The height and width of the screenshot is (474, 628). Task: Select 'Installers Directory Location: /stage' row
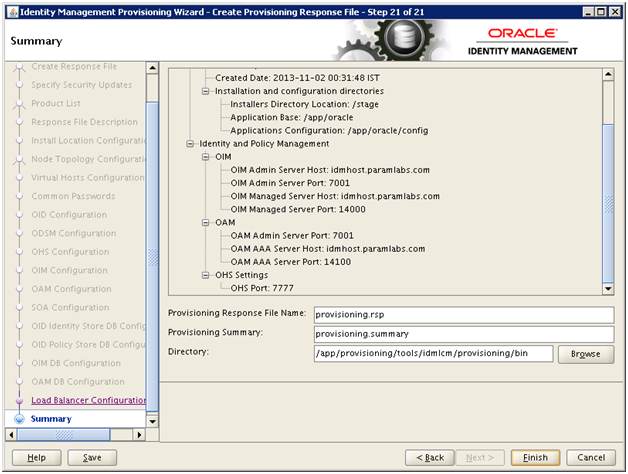click(304, 104)
